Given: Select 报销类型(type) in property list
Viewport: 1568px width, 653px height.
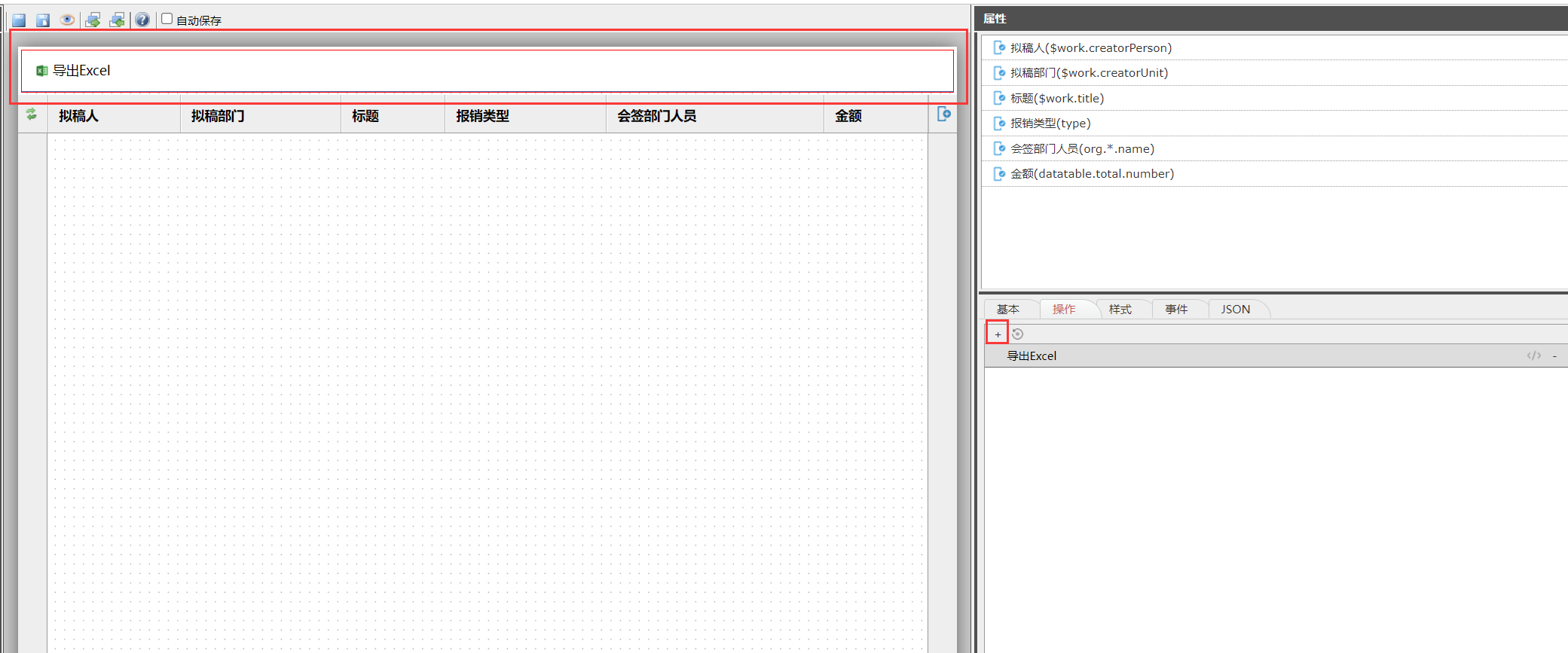Looking at the screenshot, I should point(1275,124).
